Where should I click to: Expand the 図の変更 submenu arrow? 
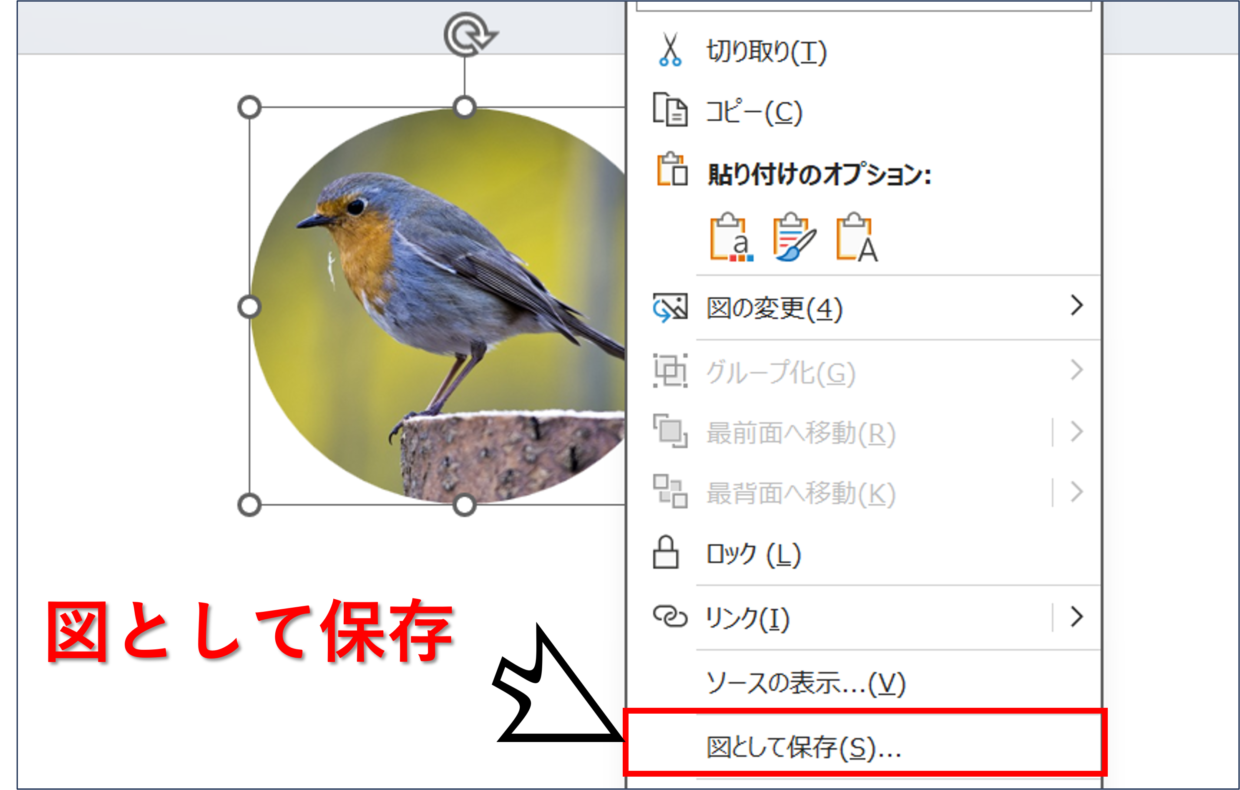click(1076, 305)
